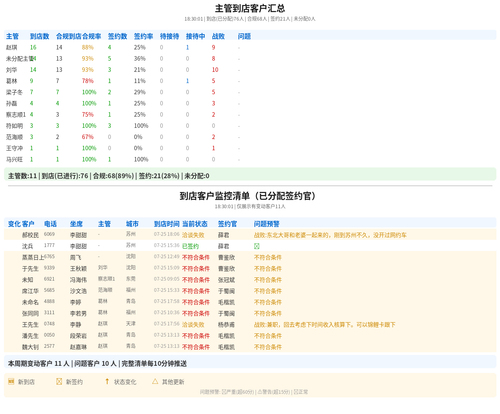The width and height of the screenshot is (500, 414).
Task: Click the 战败 value 10
Action: (x=215, y=70)
